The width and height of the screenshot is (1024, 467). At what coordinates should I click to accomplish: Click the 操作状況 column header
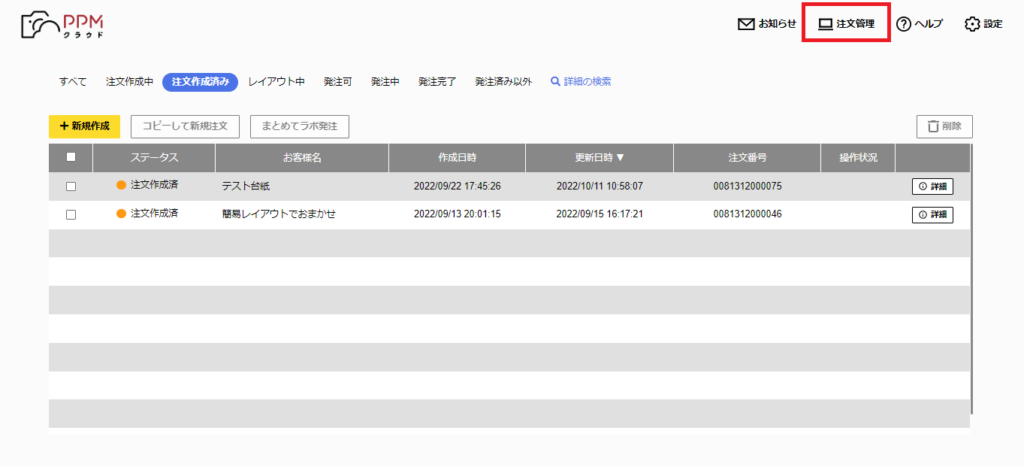point(858,158)
